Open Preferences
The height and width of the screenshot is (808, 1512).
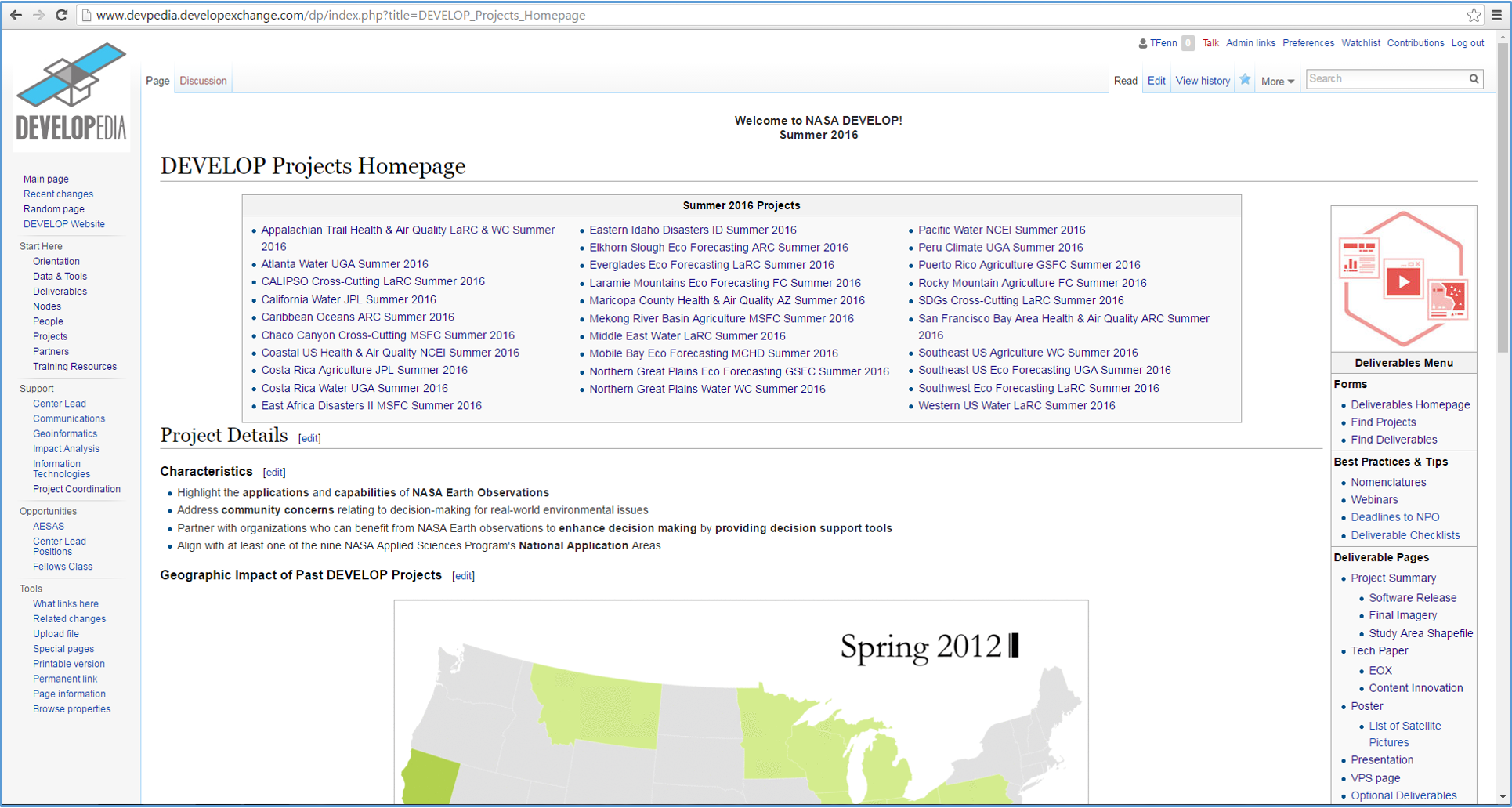click(x=1308, y=43)
